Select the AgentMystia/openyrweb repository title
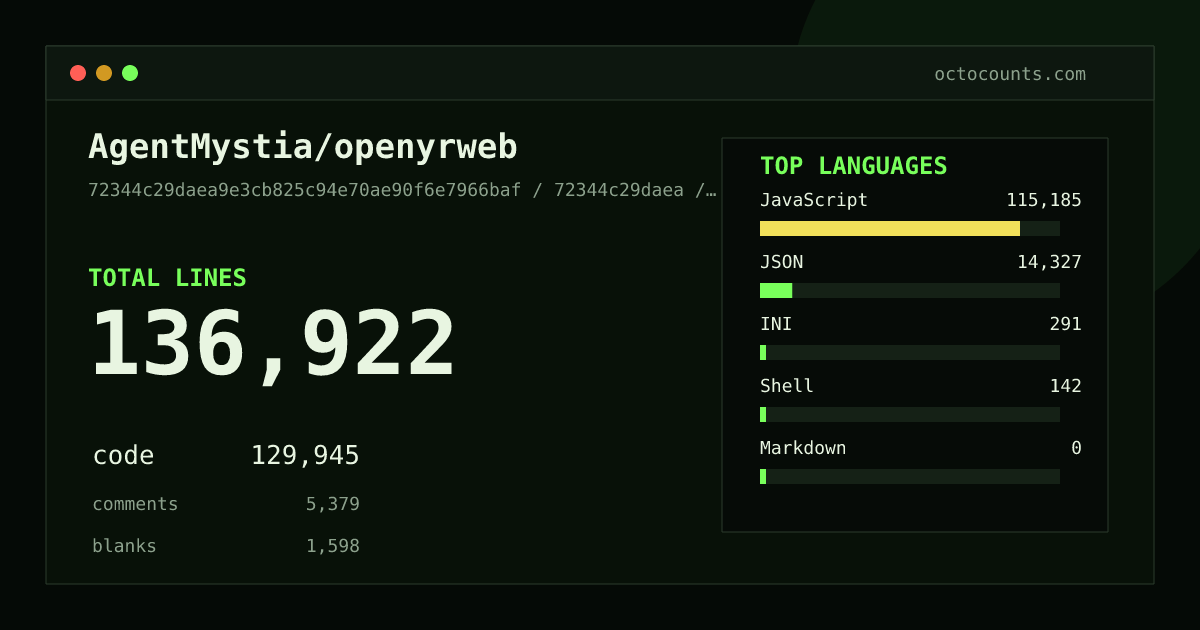The height and width of the screenshot is (630, 1200). (303, 147)
